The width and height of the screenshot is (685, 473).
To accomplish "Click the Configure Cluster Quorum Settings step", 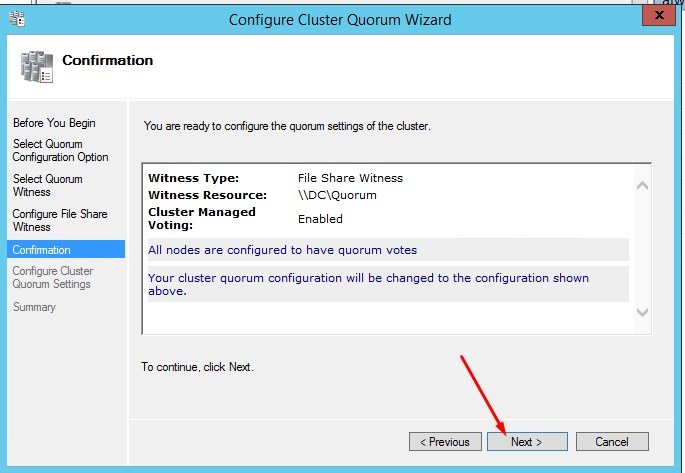I will pos(52,278).
